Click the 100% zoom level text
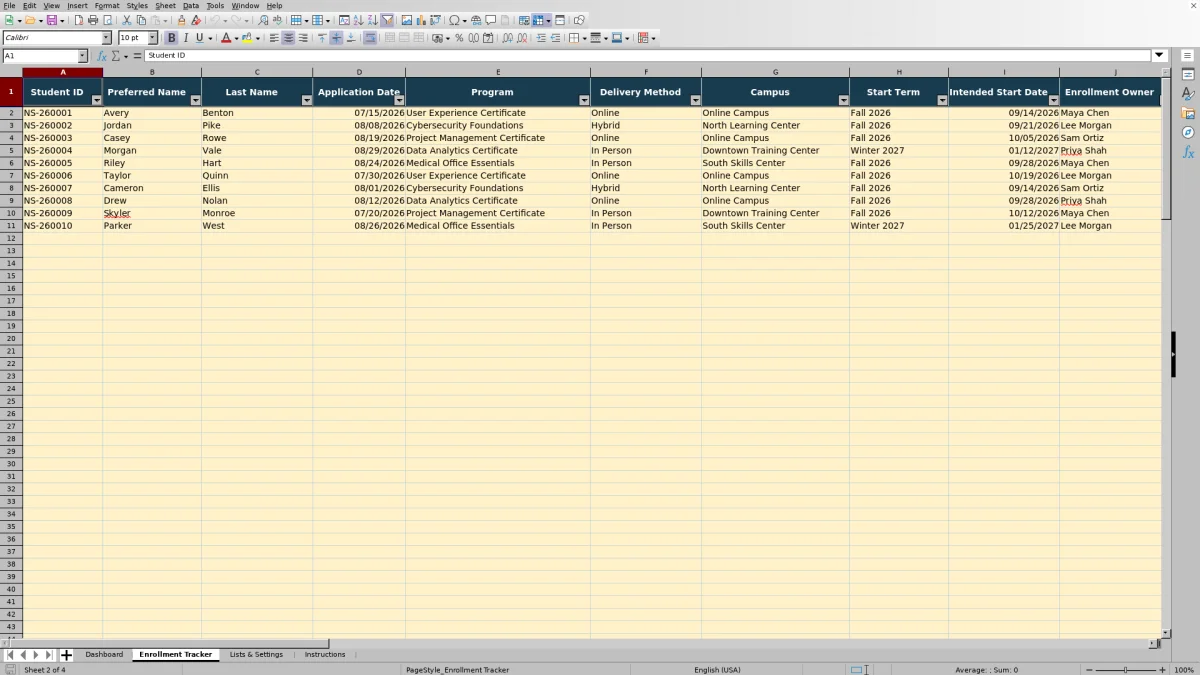This screenshot has height=675, width=1200. pyautogui.click(x=1184, y=670)
